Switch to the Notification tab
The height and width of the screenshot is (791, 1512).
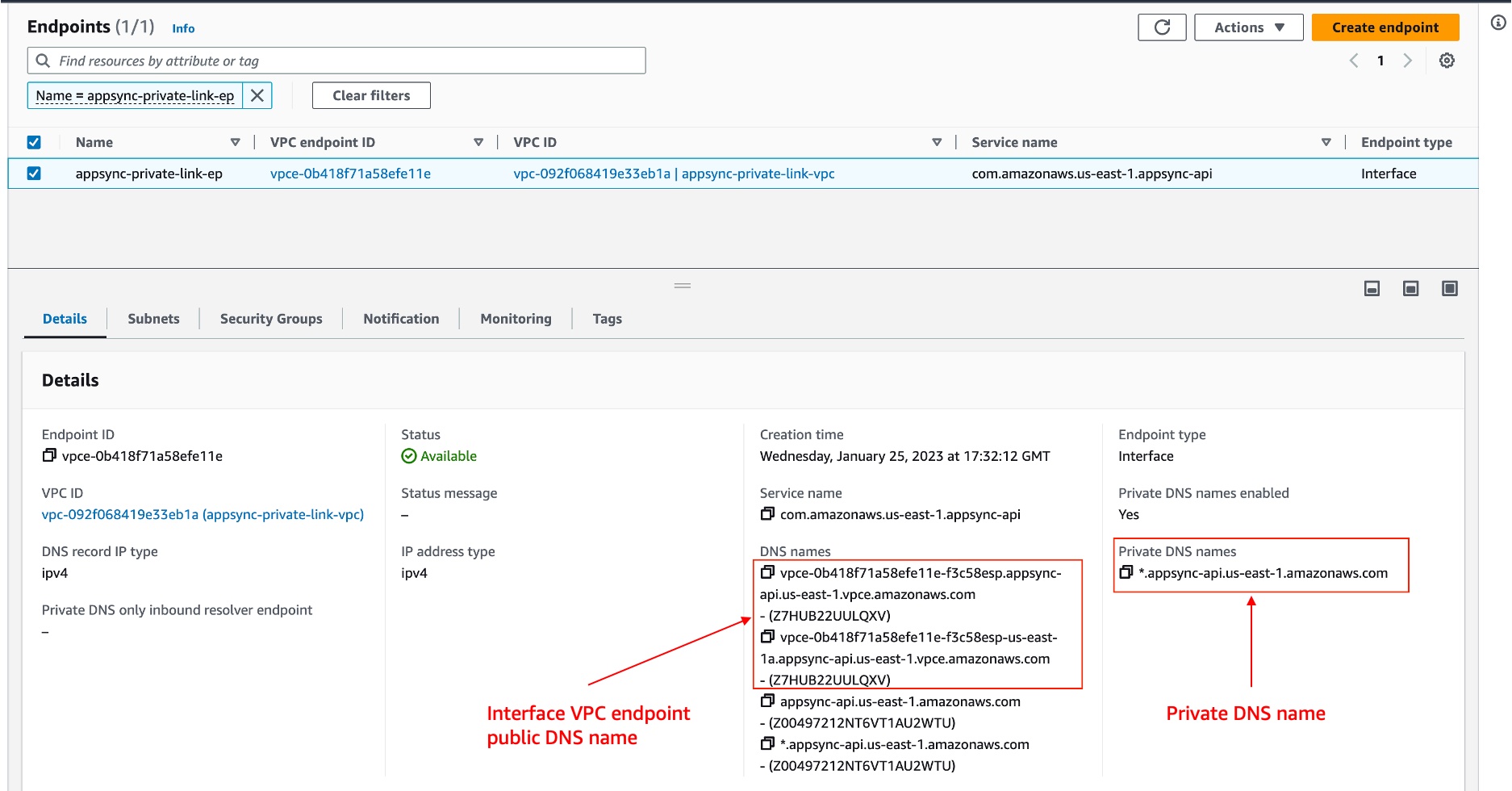(401, 319)
